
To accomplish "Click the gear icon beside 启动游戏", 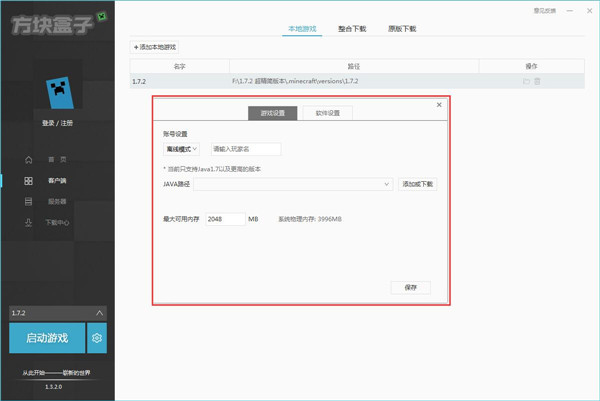I will pos(97,339).
